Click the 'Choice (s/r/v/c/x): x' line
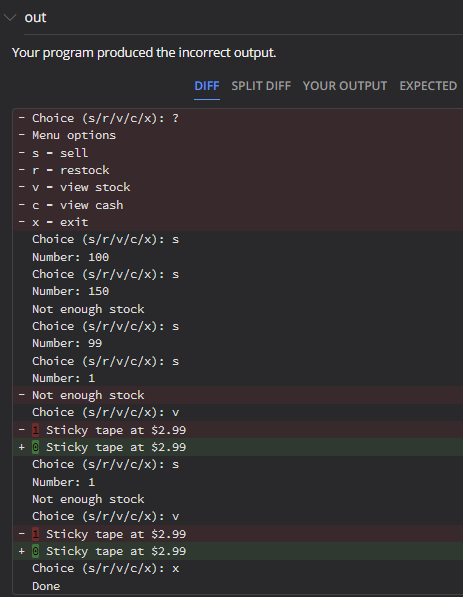This screenshot has width=463, height=597. [238, 568]
